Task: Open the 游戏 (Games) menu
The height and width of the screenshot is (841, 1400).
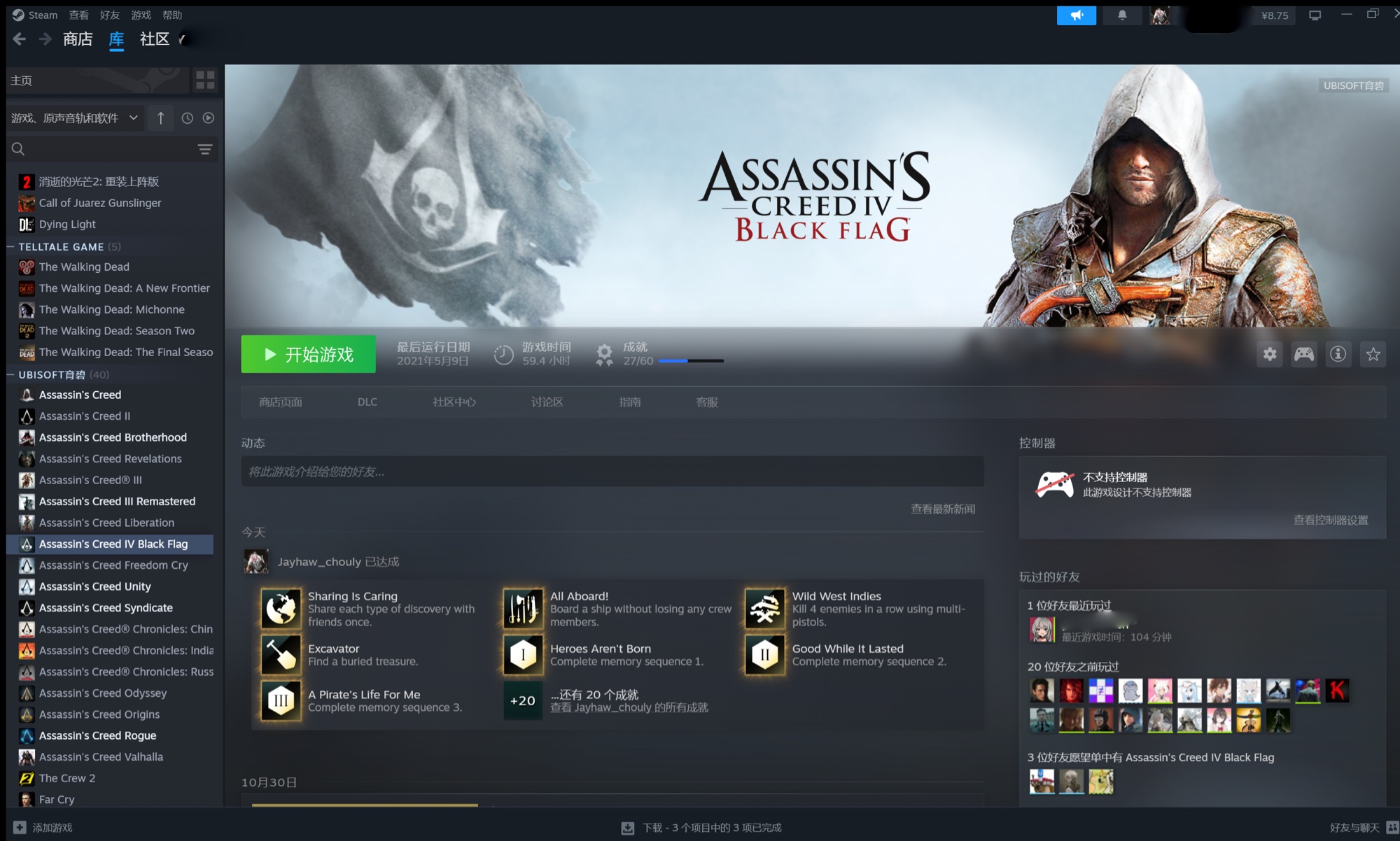Action: point(141,15)
